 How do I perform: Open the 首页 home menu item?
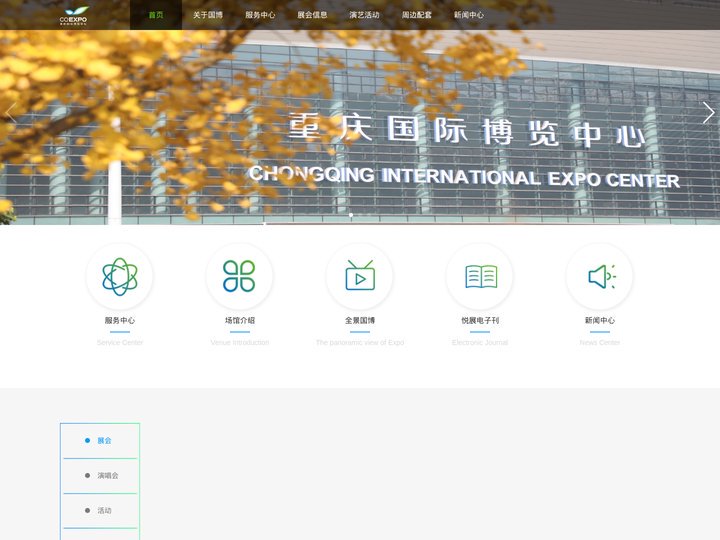(156, 15)
